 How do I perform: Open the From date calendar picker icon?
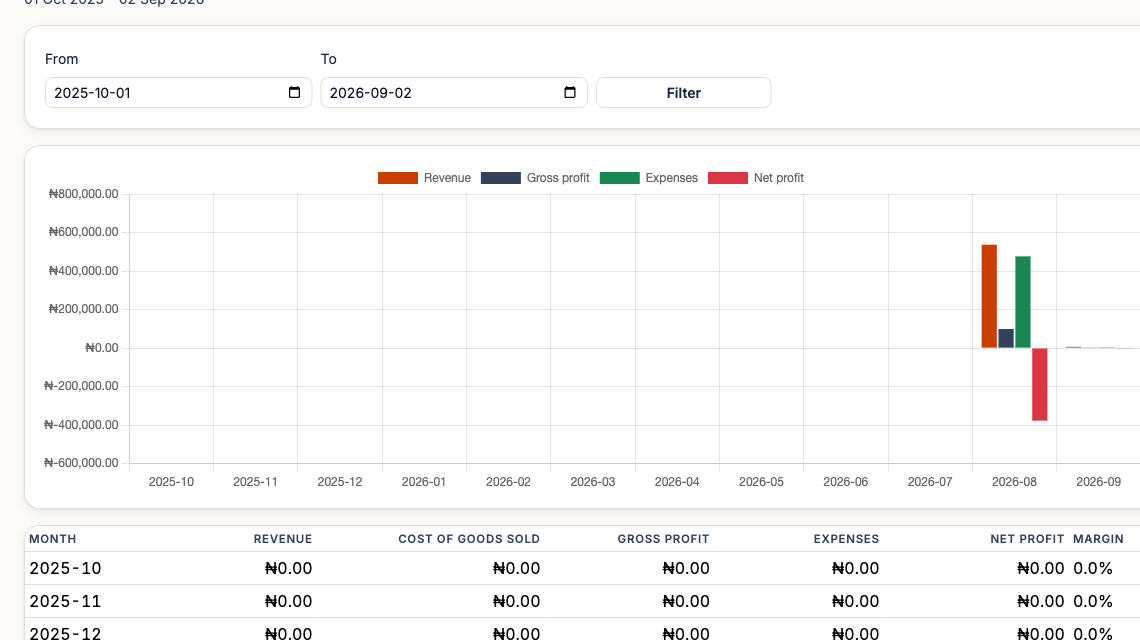click(294, 92)
